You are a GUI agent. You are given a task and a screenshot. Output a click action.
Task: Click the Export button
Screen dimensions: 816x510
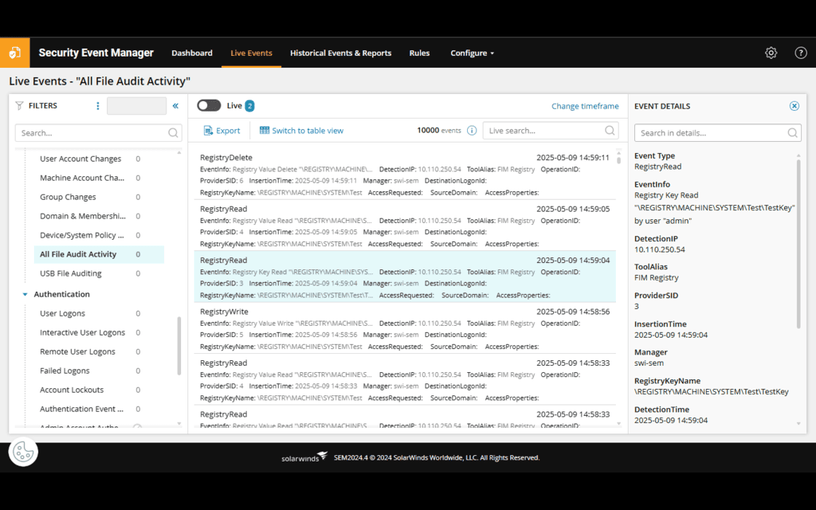pos(222,131)
